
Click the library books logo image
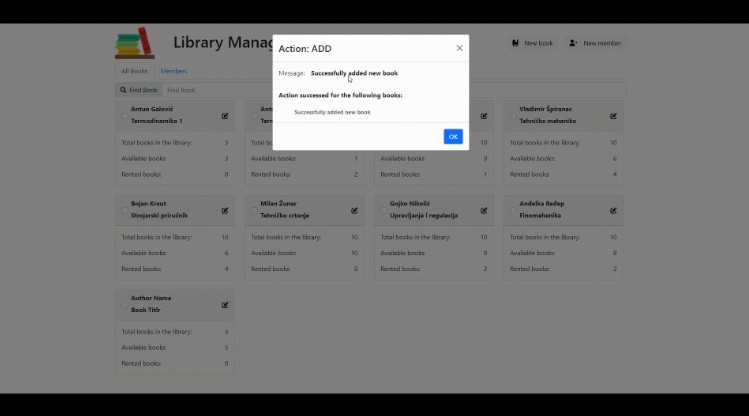pos(137,43)
